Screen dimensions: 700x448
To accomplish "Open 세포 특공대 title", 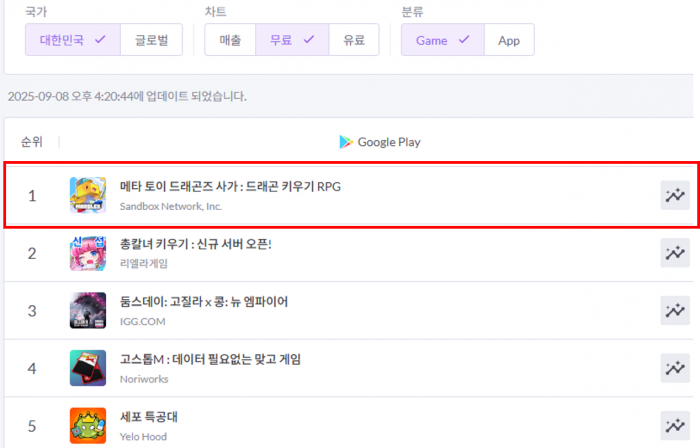I will coord(149,417).
